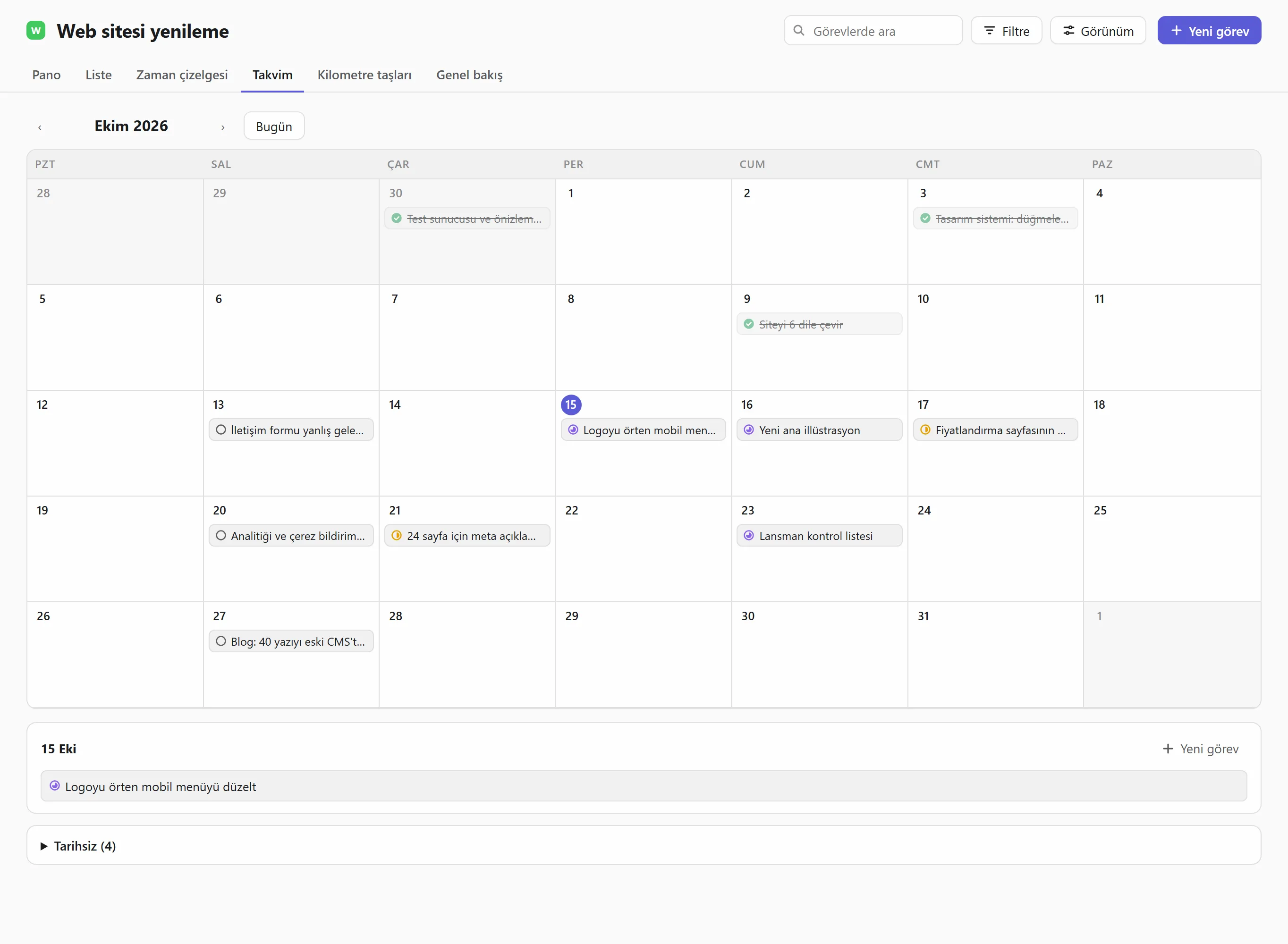
Task: Click the status icon of 'Yeni ana illüstrasyon'
Action: (x=749, y=430)
